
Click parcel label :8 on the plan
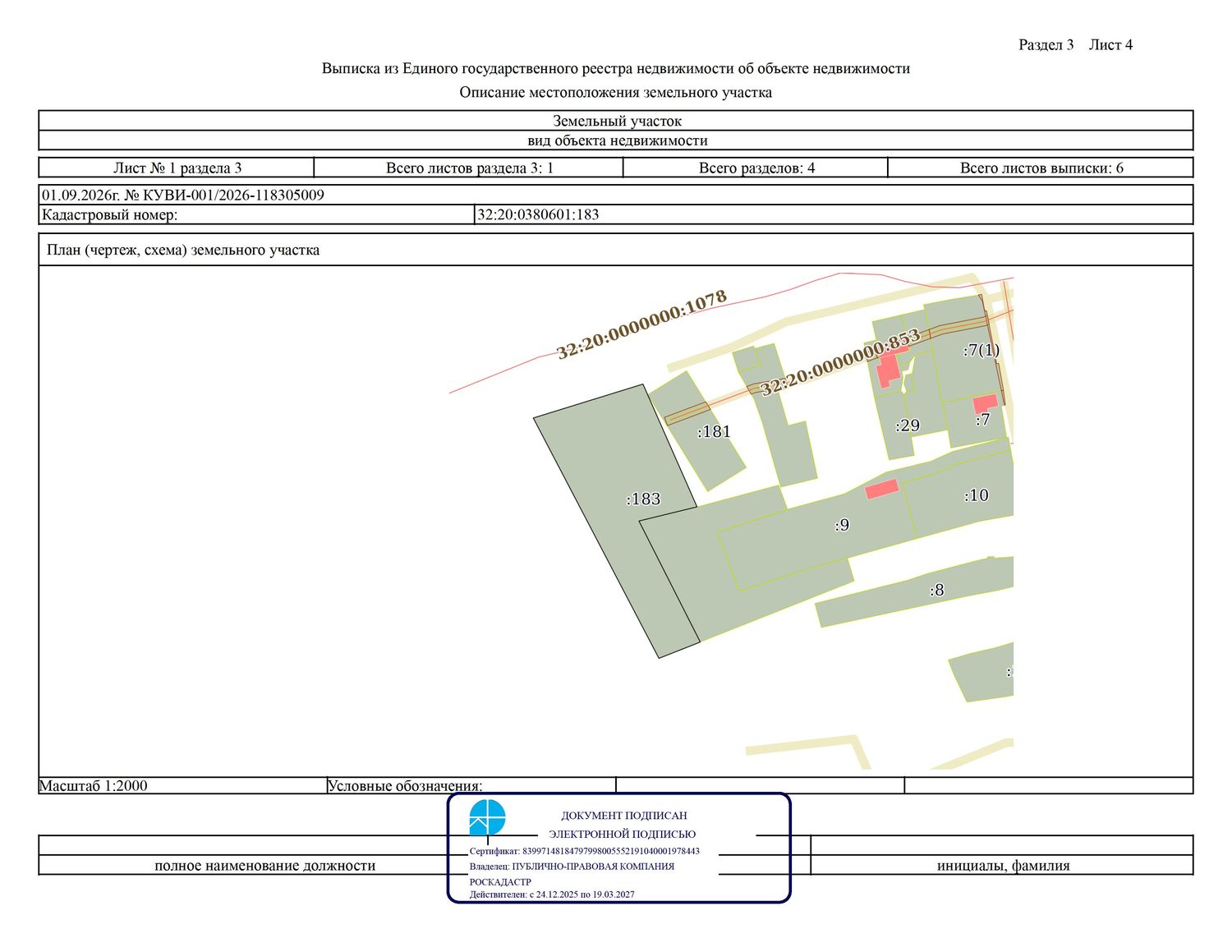(937, 590)
